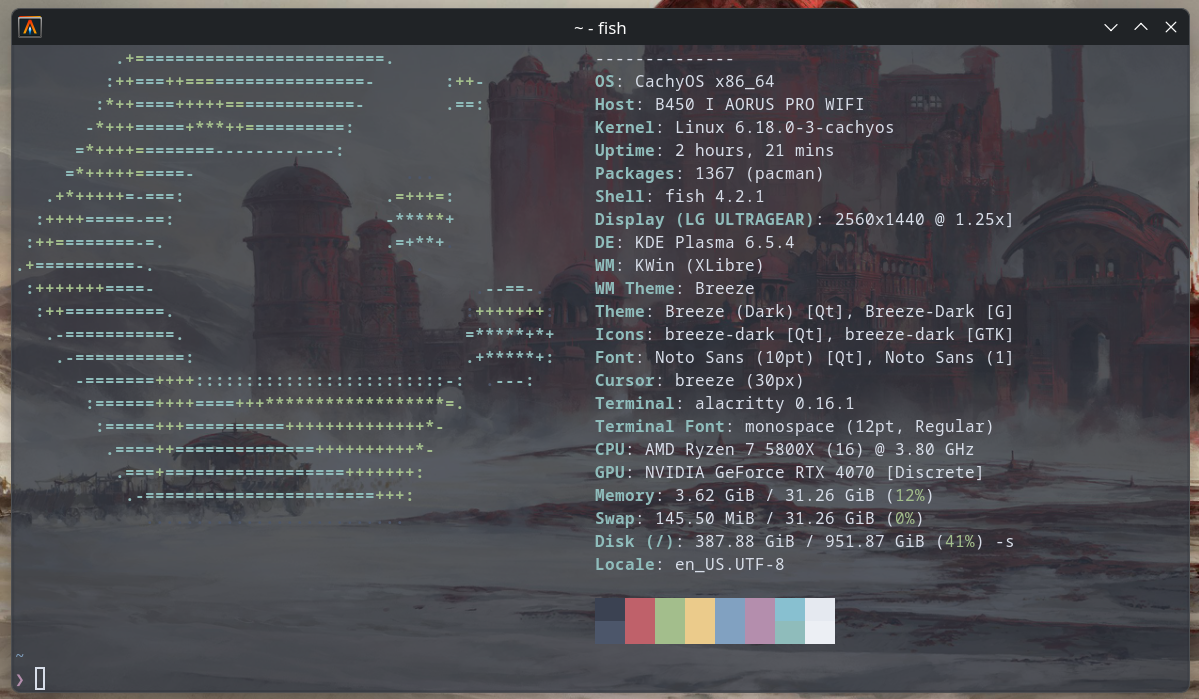Image resolution: width=1199 pixels, height=699 pixels.
Task: Click the 'Theme: Breeze (Dark) [Qt]' line
Action: click(804, 311)
